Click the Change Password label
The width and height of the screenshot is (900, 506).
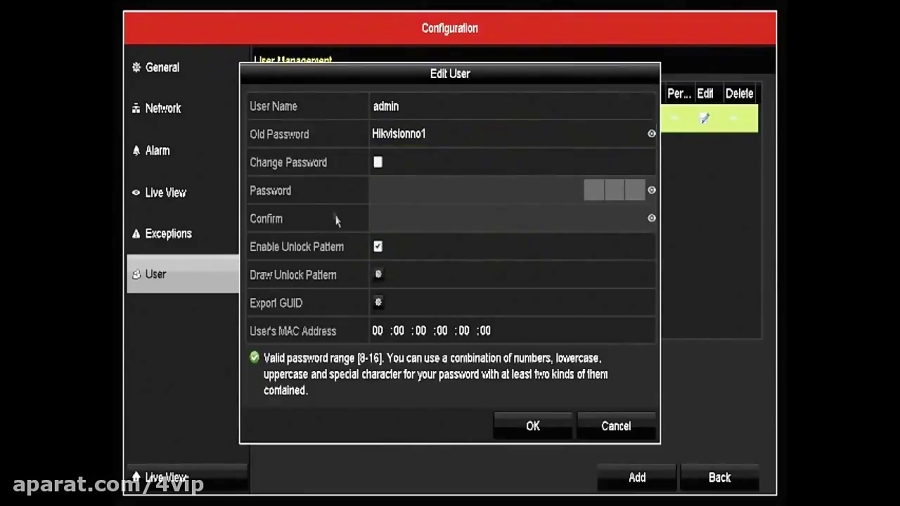tap(288, 162)
